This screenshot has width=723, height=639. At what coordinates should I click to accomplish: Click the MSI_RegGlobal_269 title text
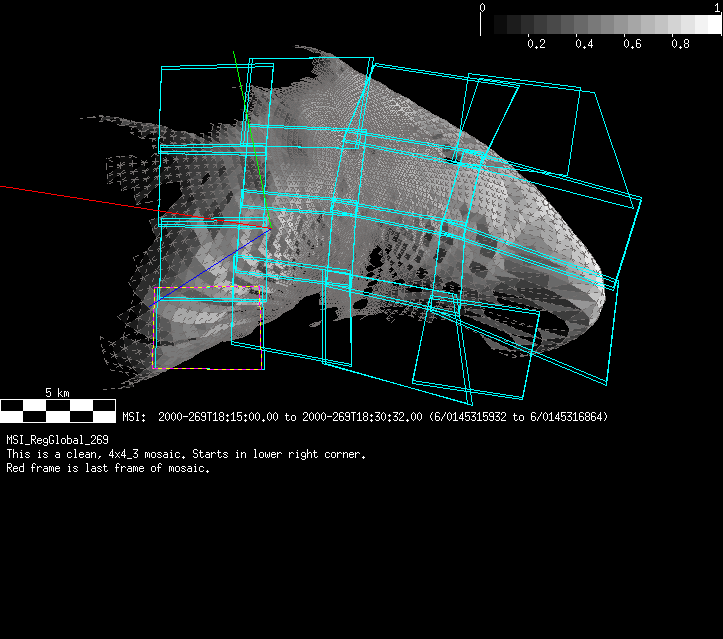click(x=57, y=439)
